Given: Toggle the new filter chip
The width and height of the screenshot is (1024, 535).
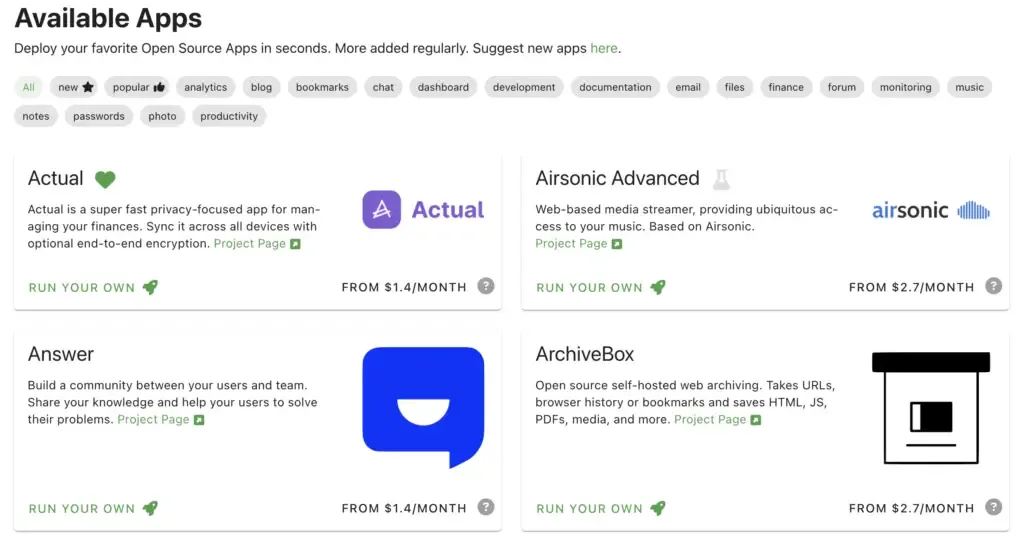Looking at the screenshot, I should point(76,87).
